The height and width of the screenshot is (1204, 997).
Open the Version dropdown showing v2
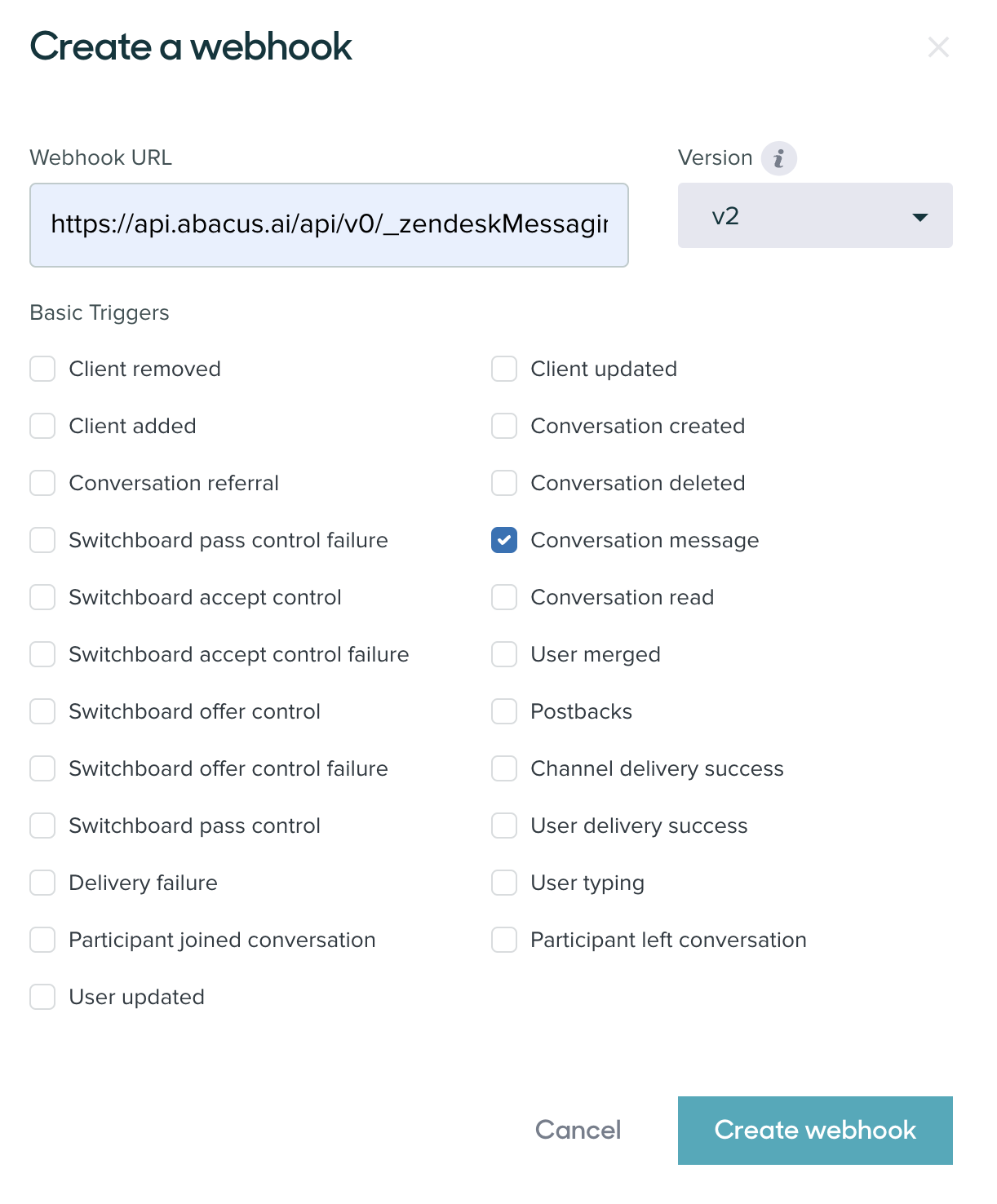point(814,215)
